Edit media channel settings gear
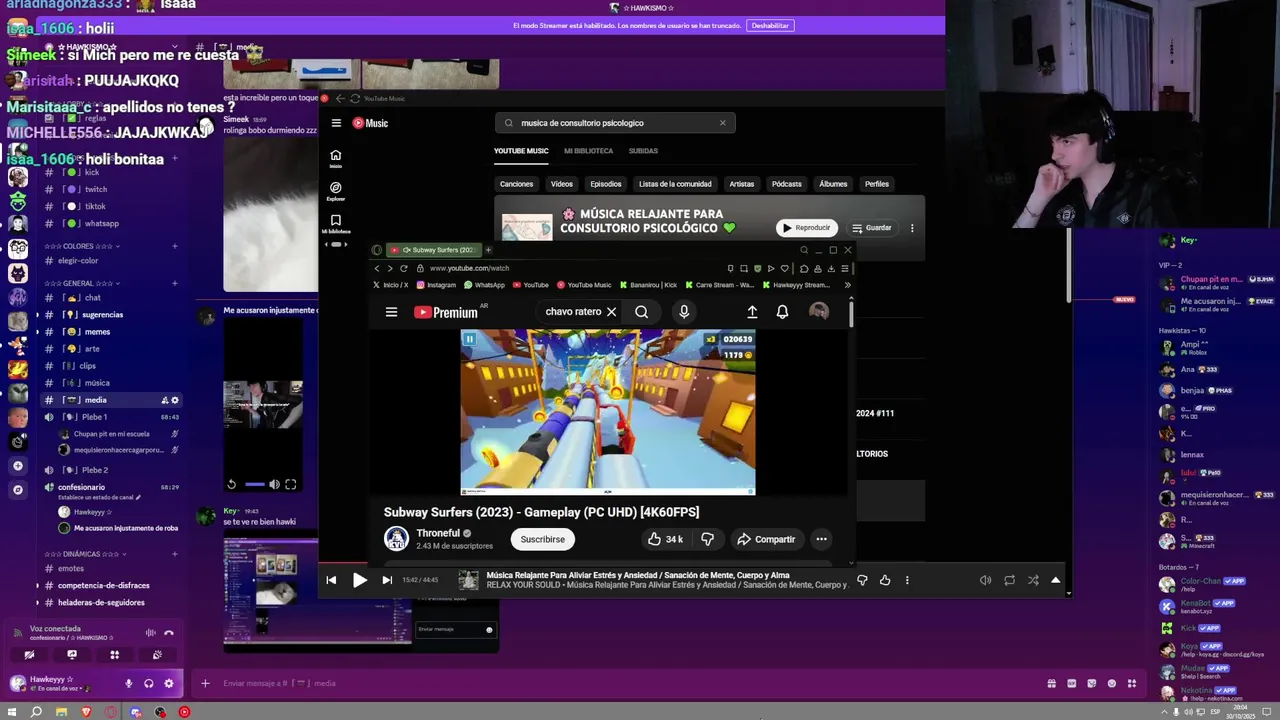Viewport: 1280px width, 720px height. pos(175,400)
